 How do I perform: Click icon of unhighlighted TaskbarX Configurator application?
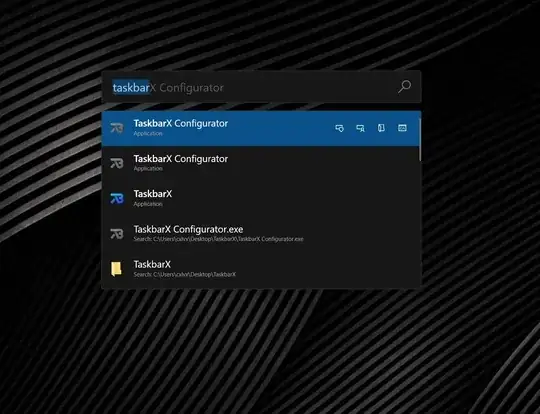coord(117,163)
